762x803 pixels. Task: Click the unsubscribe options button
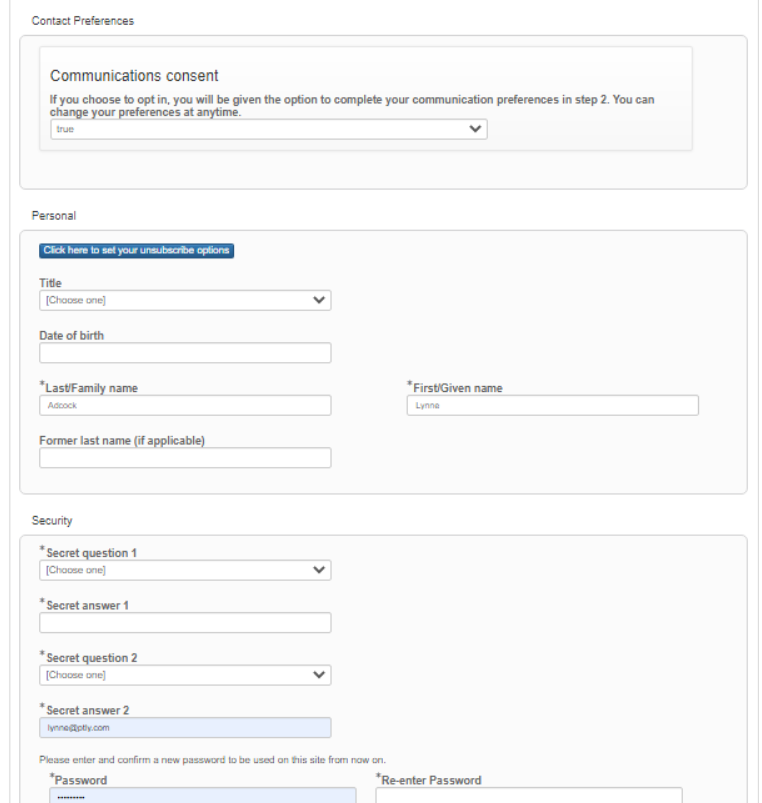(136, 250)
